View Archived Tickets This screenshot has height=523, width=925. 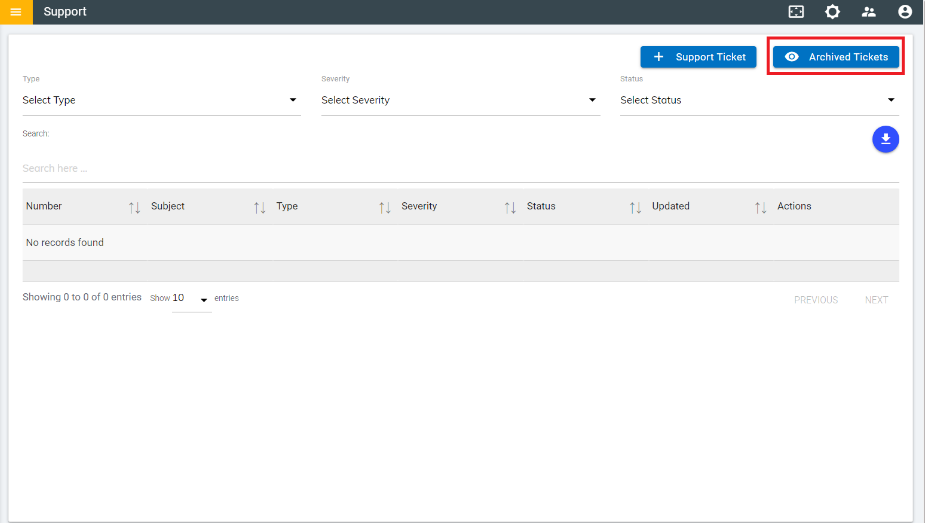pyautogui.click(x=837, y=57)
